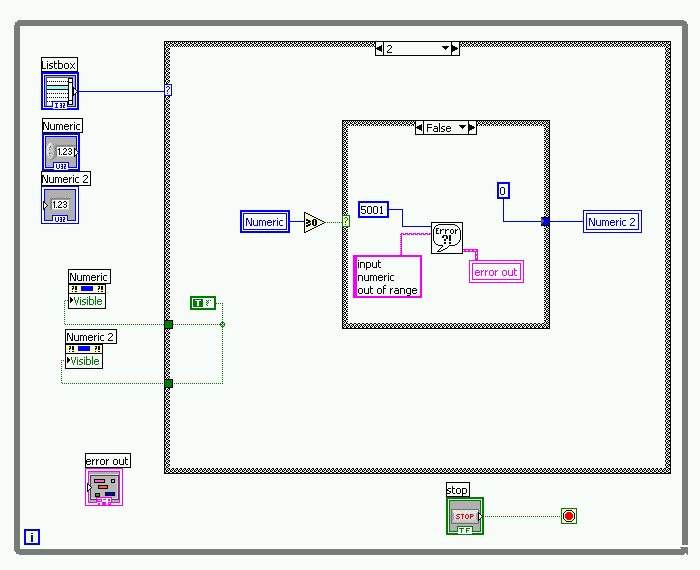Select the Numeric 2 label above indicator terminal

click(66, 179)
